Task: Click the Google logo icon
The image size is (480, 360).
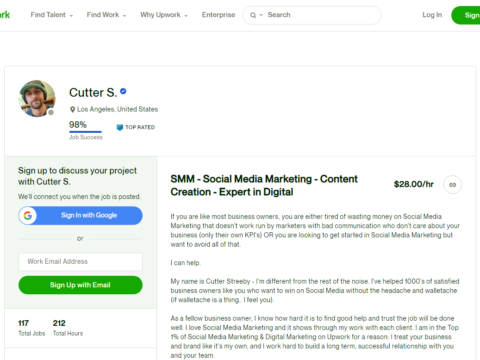Action: point(28,216)
